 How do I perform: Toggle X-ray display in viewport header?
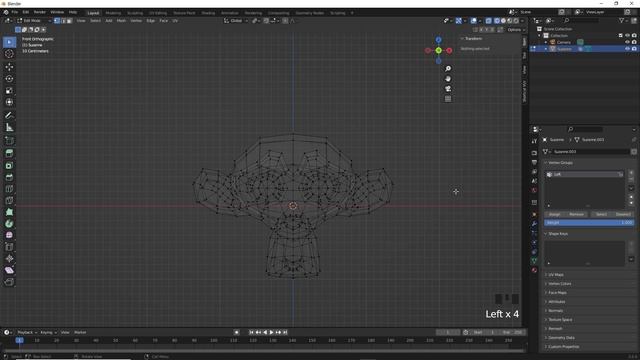(489, 20)
